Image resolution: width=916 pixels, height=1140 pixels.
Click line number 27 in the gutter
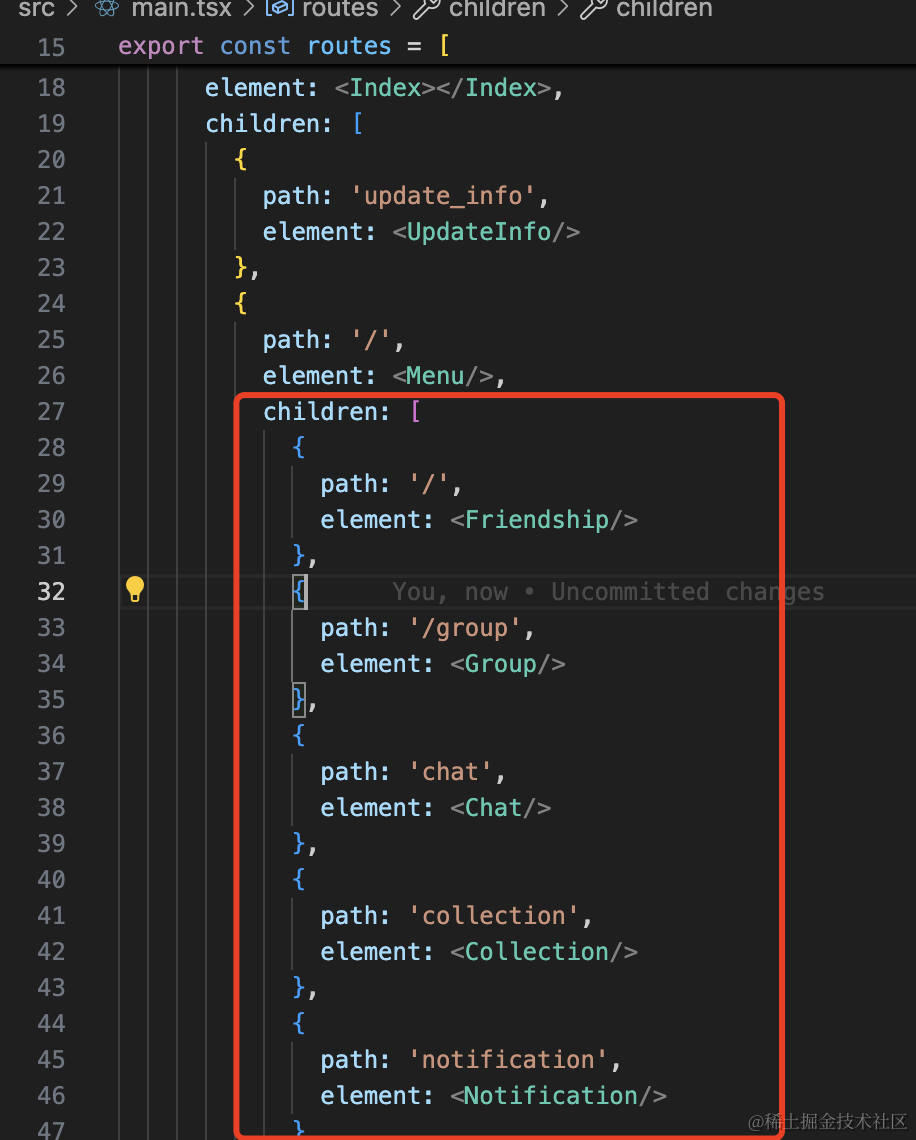pyautogui.click(x=51, y=412)
